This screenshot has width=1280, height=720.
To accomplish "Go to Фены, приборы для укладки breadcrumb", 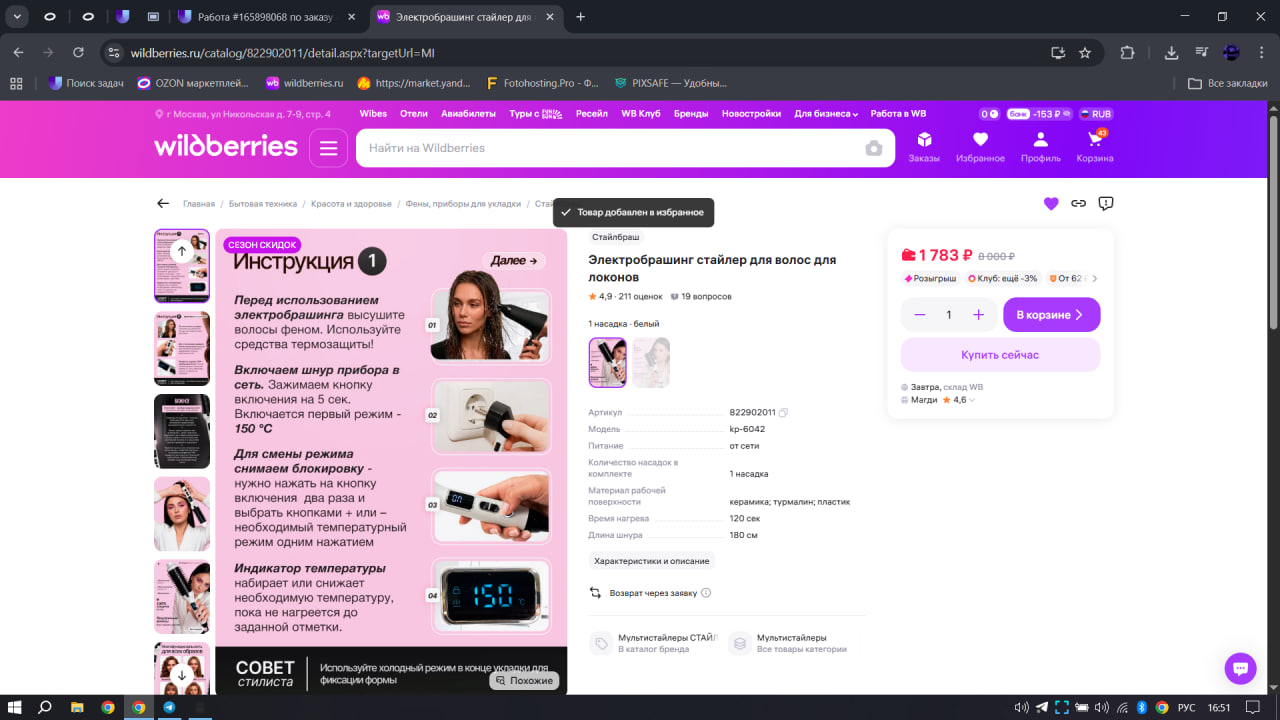I will click(x=463, y=204).
